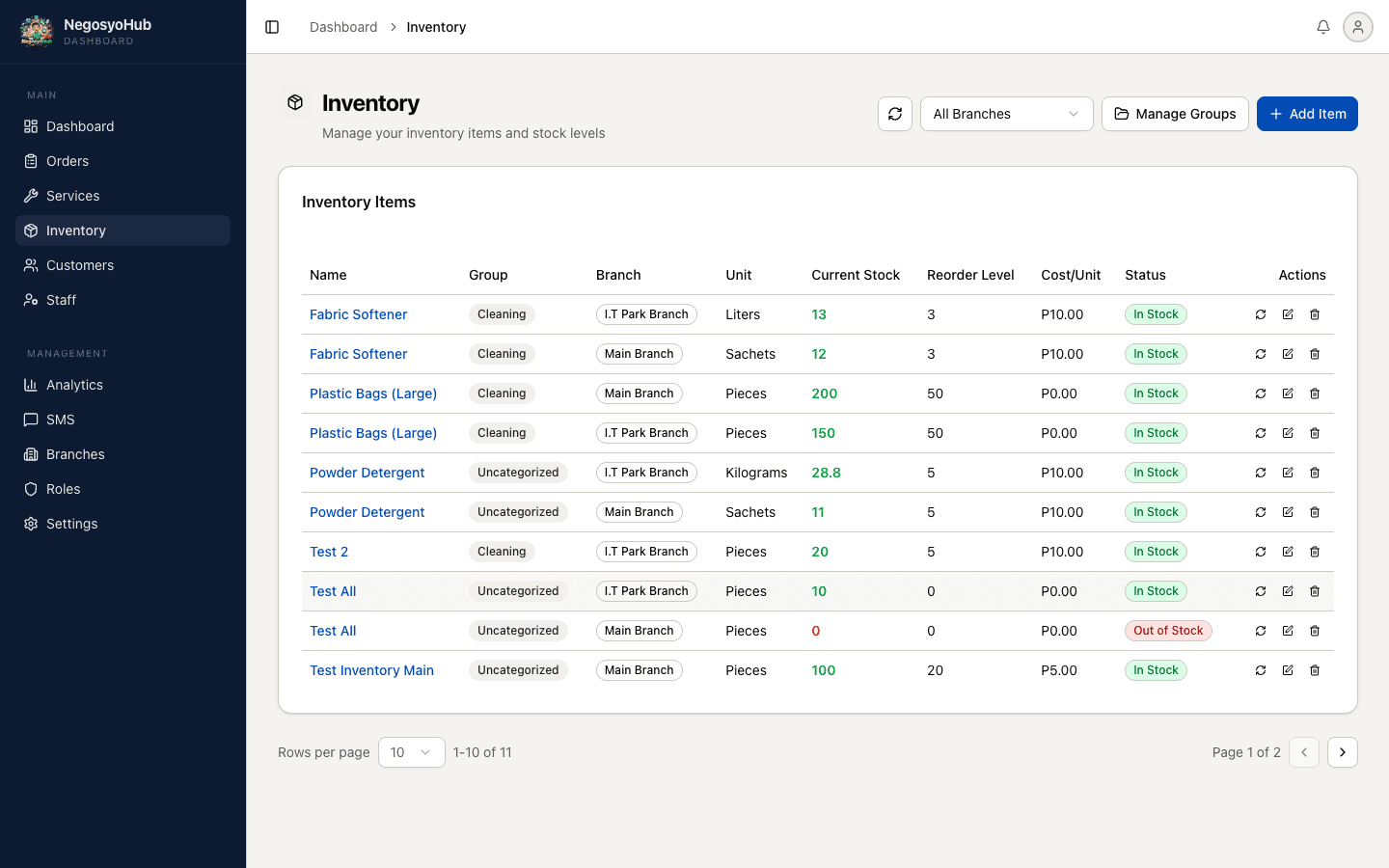Open Branches in the sidebar
The image size is (1389, 868).
tap(123, 454)
